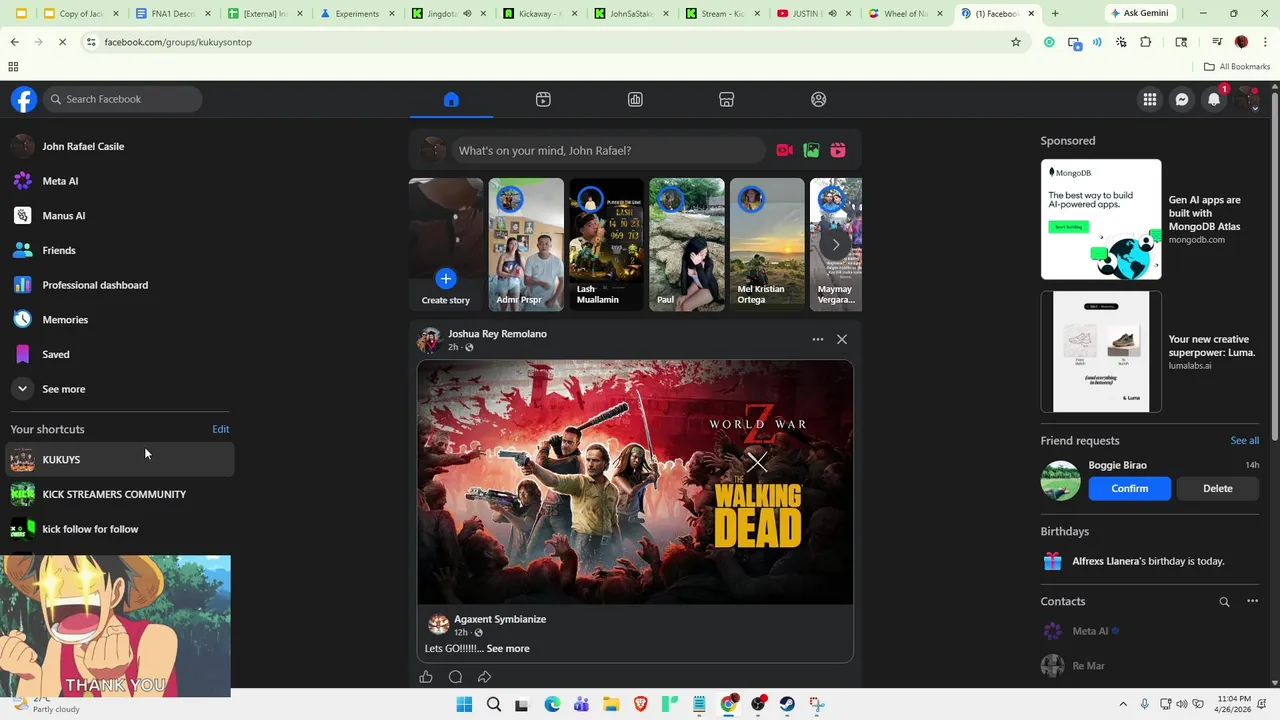
Task: Open Meta AI contact chat
Action: (1150, 631)
